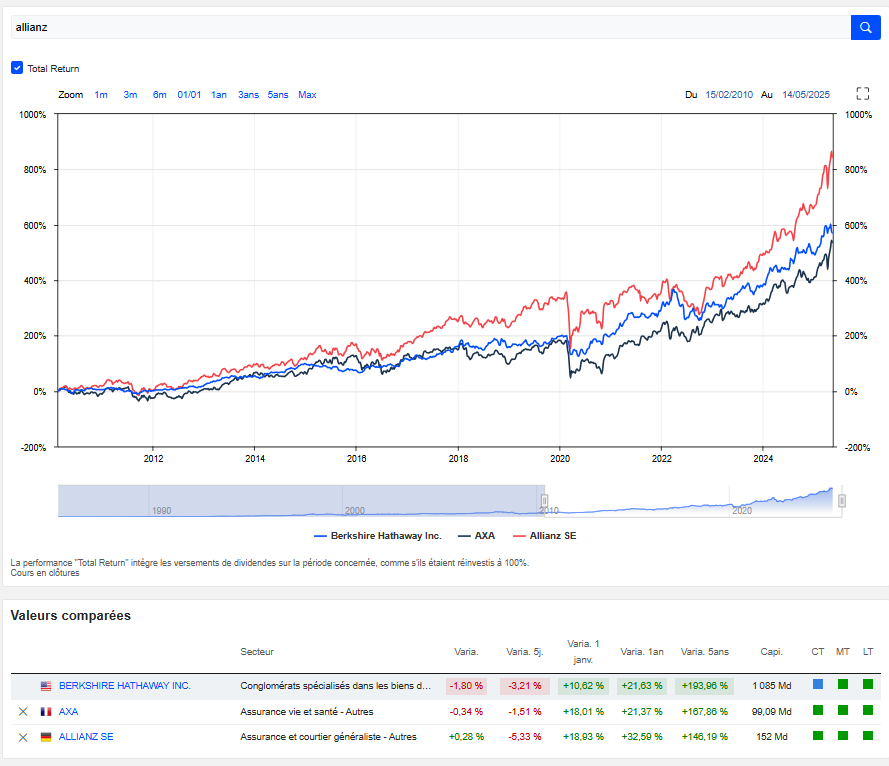Click AXA's green LT indicator square

[867, 710]
